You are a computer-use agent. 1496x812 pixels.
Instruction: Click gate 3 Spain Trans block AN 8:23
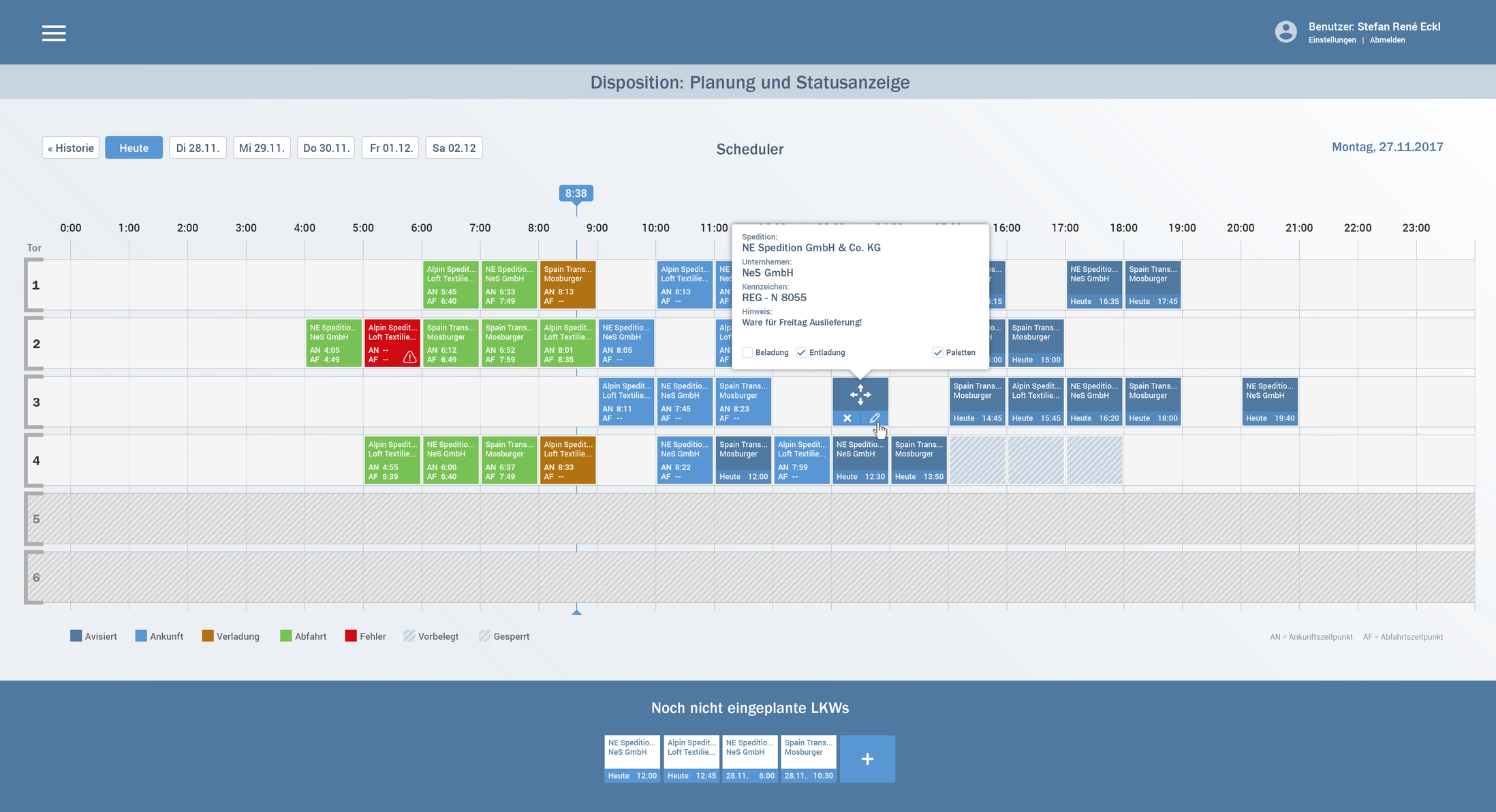click(x=744, y=402)
